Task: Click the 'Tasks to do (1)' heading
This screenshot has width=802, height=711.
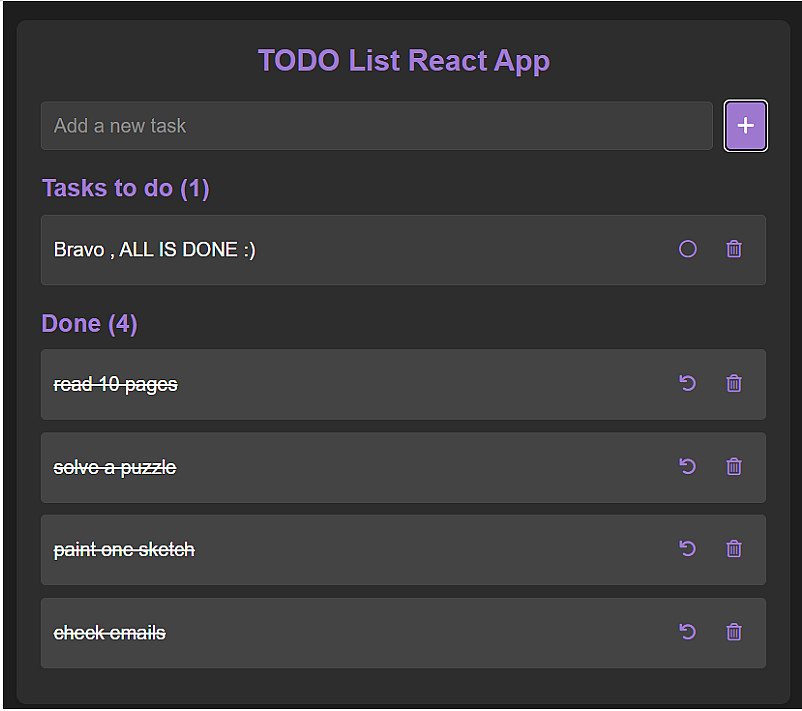Action: click(x=125, y=188)
